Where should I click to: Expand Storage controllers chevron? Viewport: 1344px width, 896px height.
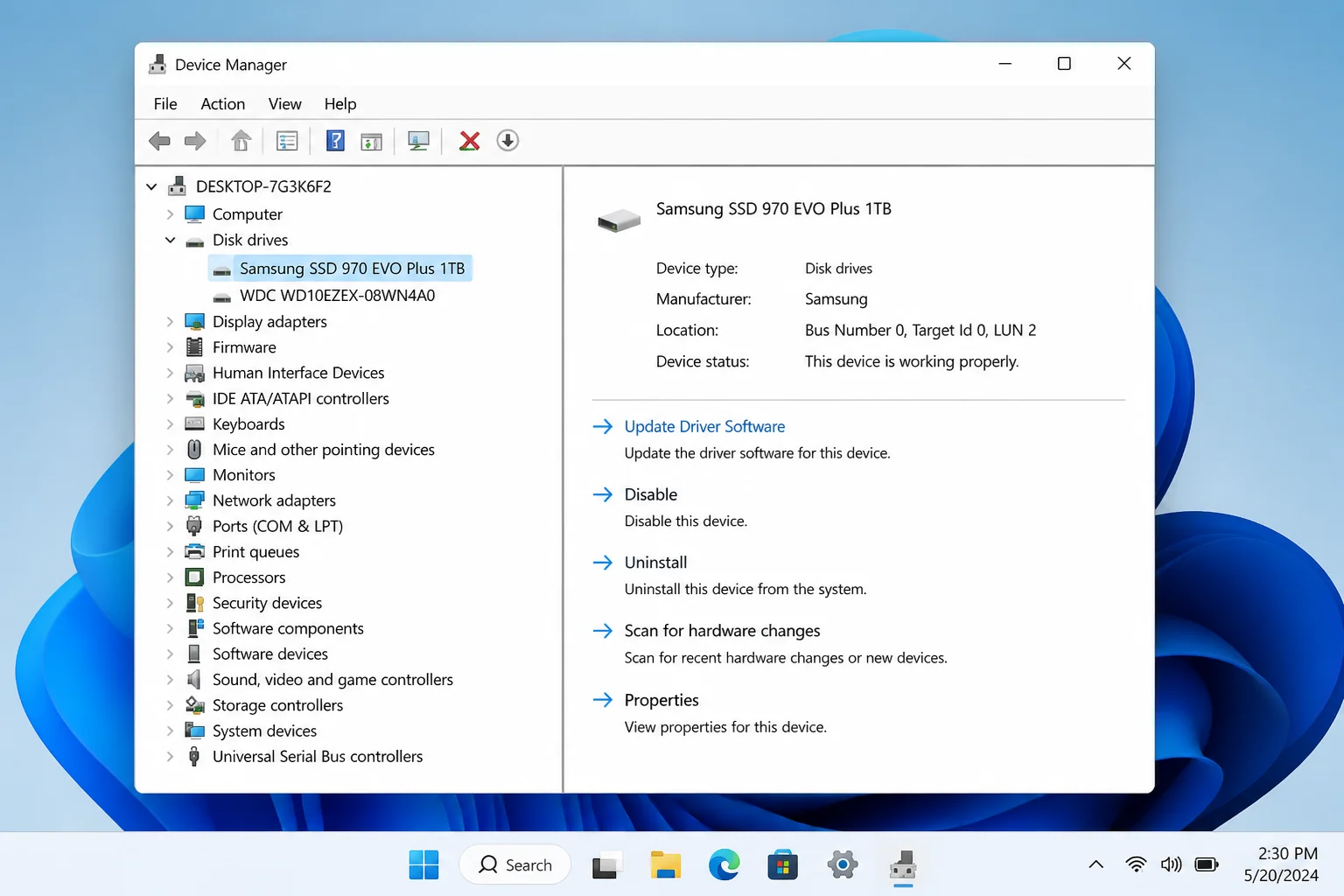tap(170, 705)
